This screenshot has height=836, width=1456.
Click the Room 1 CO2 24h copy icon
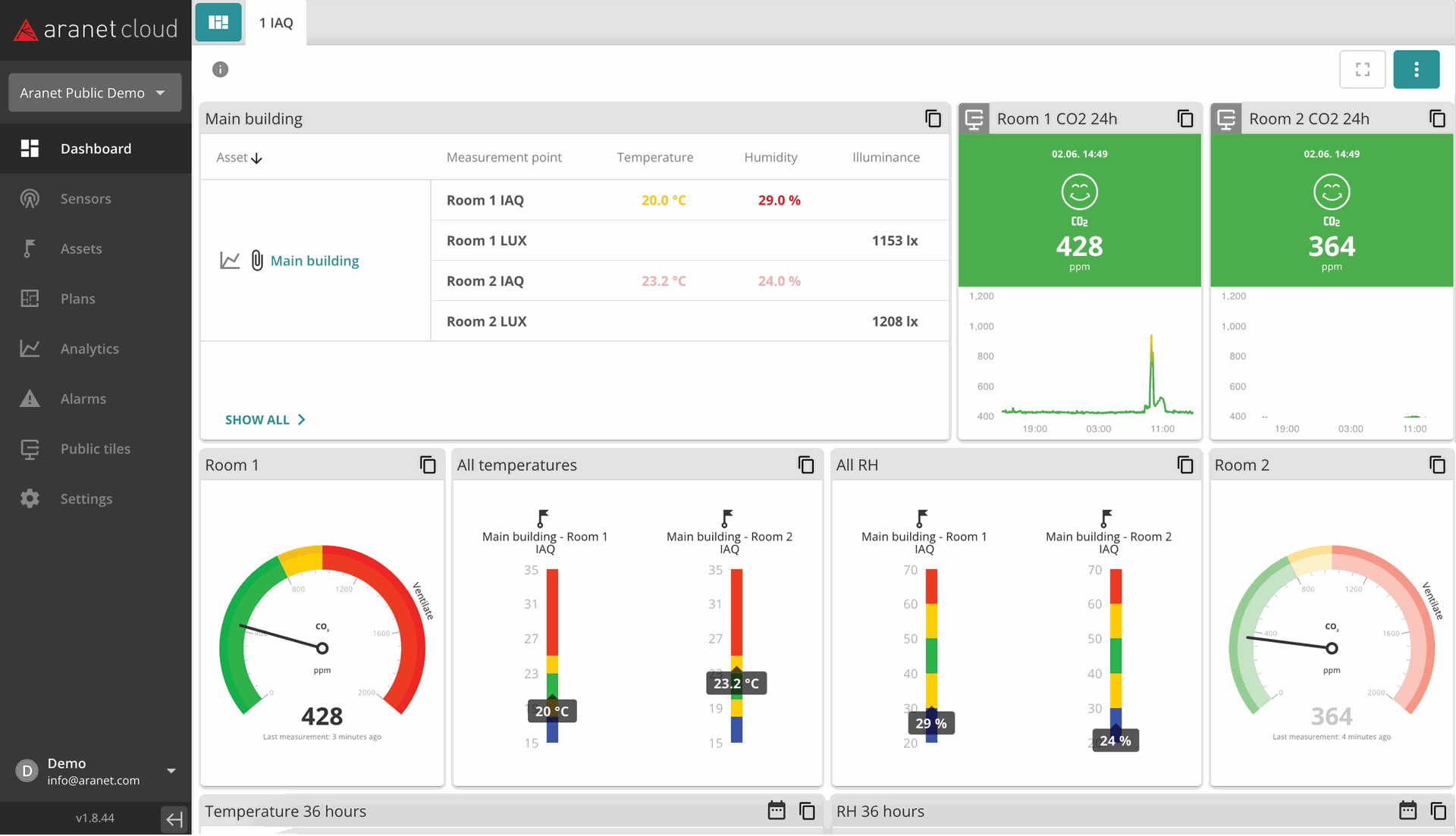coord(1185,119)
